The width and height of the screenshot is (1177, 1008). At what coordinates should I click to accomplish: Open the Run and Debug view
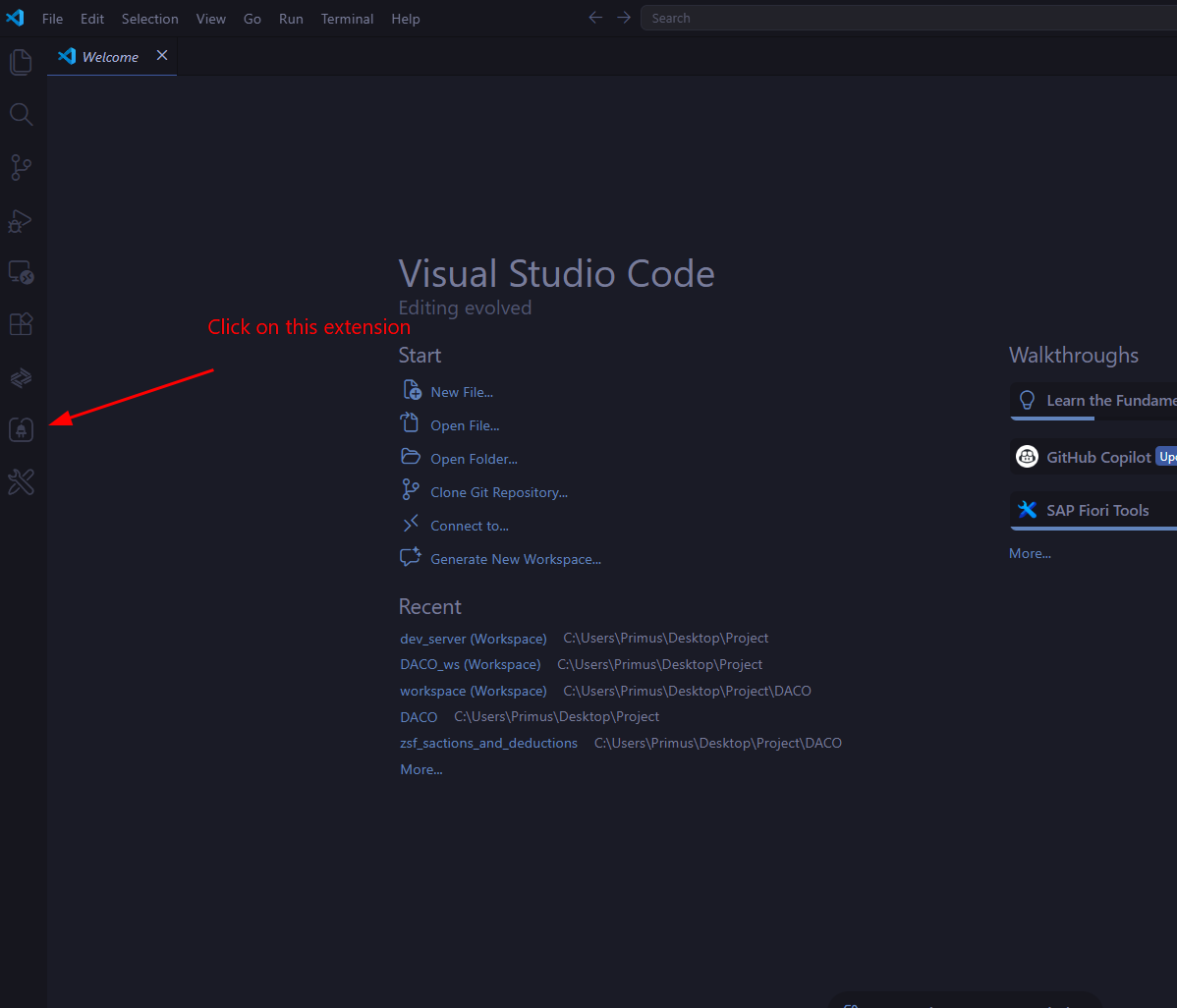coord(21,221)
